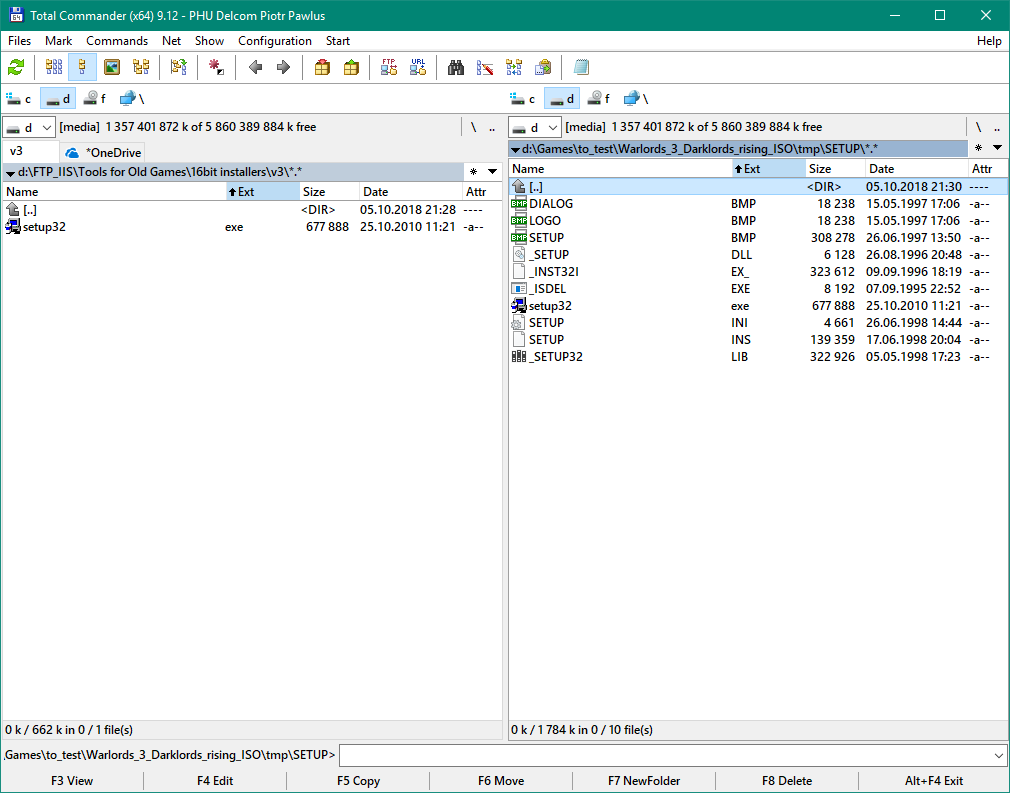This screenshot has height=793, width=1010.
Task: Go to root with left panel backslash button
Action: 473,128
